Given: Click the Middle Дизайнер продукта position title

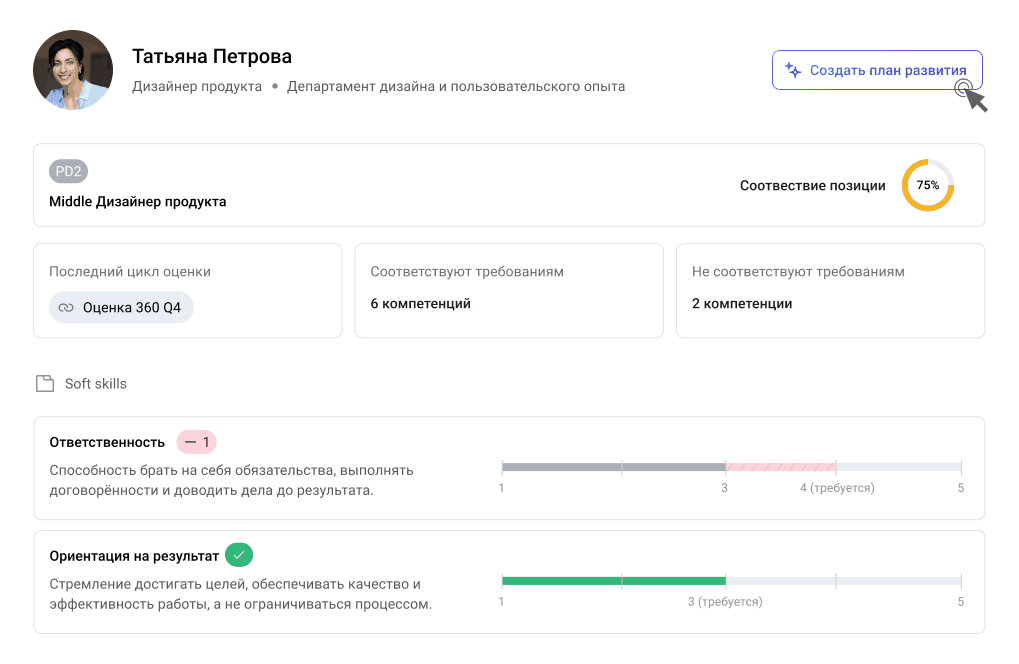Looking at the screenshot, I should pos(138,202).
